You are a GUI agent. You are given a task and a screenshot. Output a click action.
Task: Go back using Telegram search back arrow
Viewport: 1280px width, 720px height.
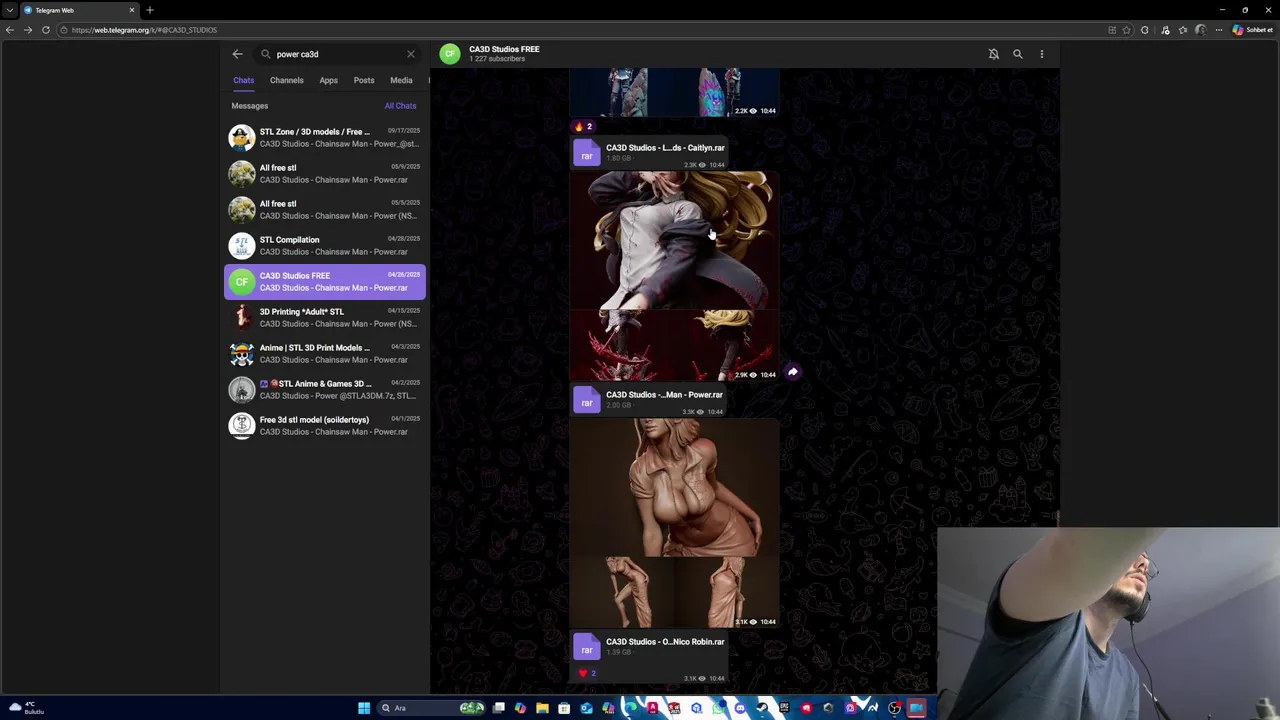(x=237, y=54)
